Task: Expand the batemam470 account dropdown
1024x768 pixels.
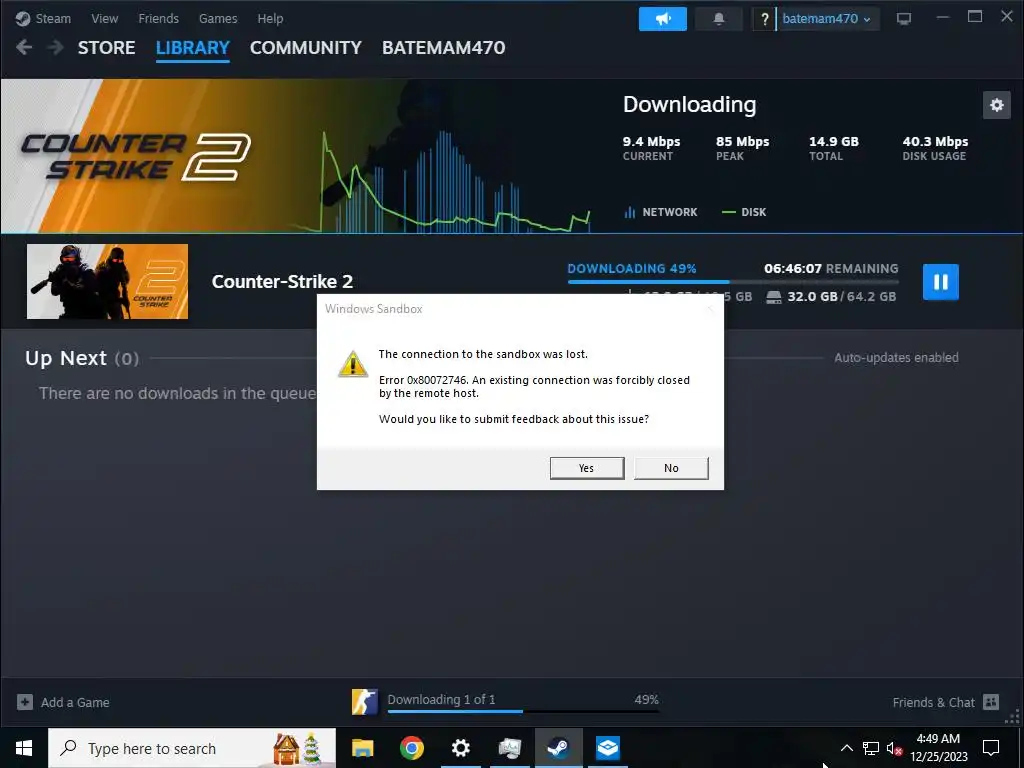Action: (x=827, y=19)
